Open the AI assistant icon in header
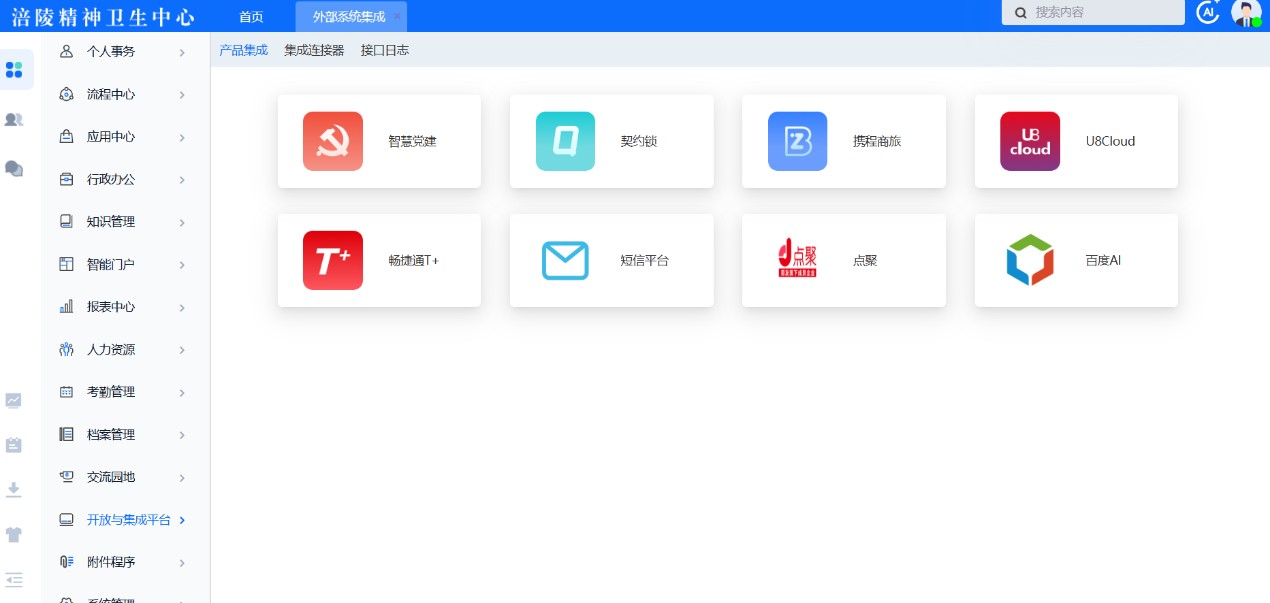1270x603 pixels. 1208,12
